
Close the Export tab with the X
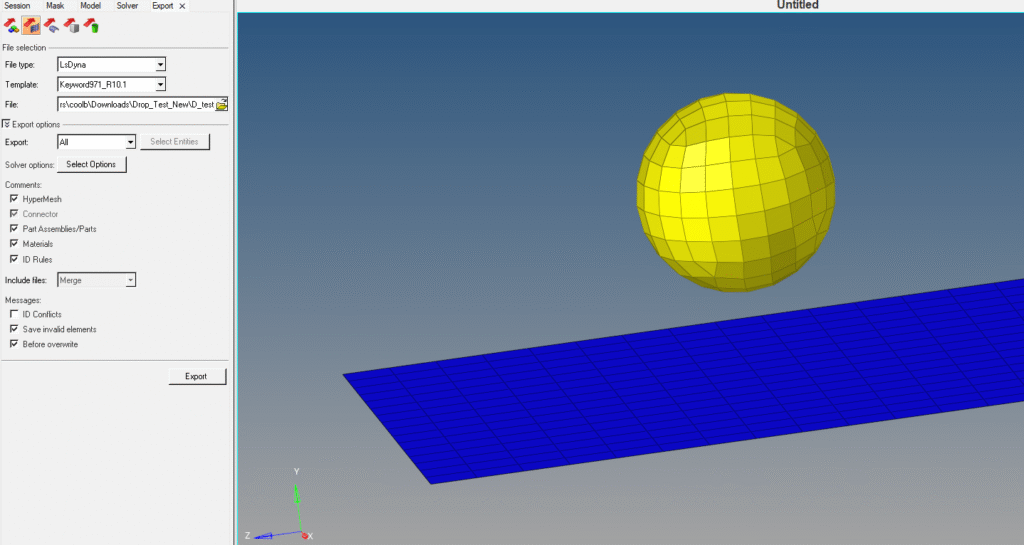click(x=182, y=6)
